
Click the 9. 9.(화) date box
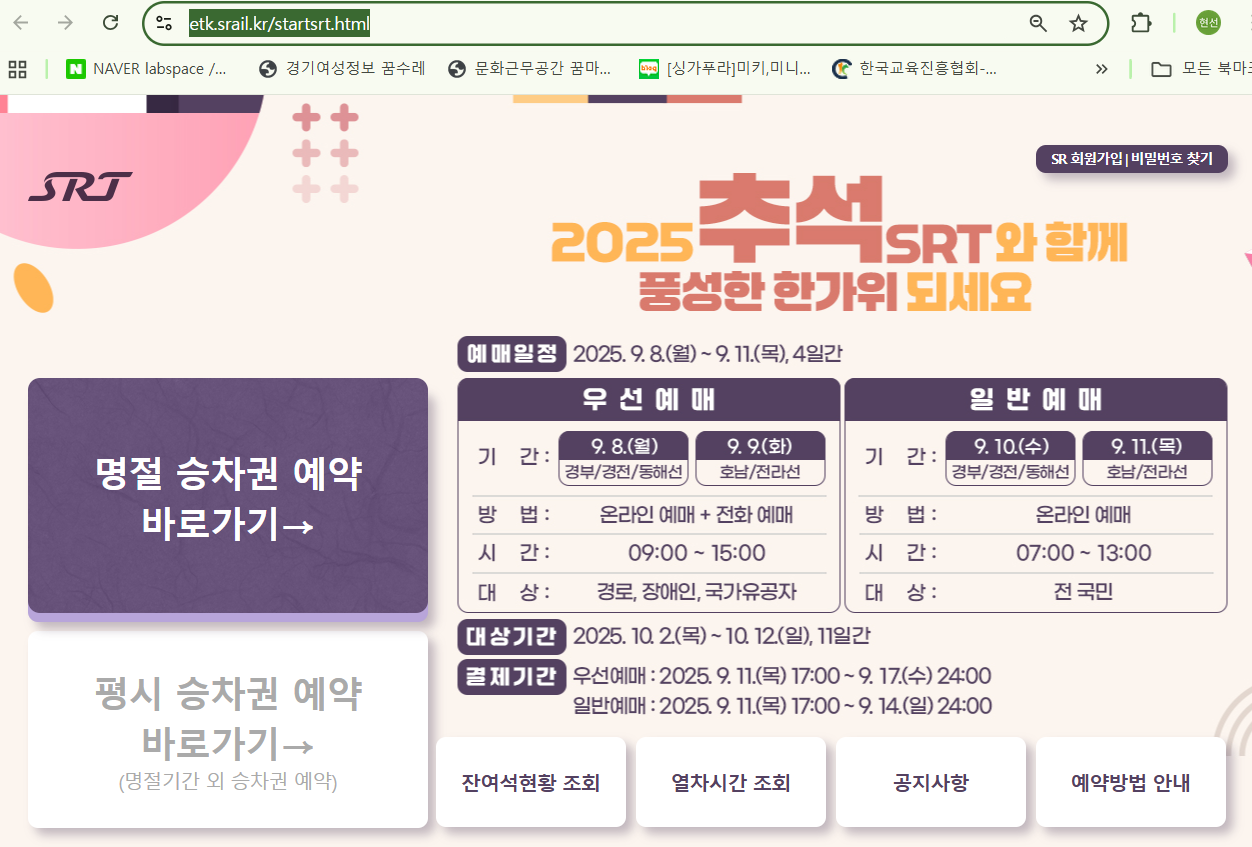point(760,458)
